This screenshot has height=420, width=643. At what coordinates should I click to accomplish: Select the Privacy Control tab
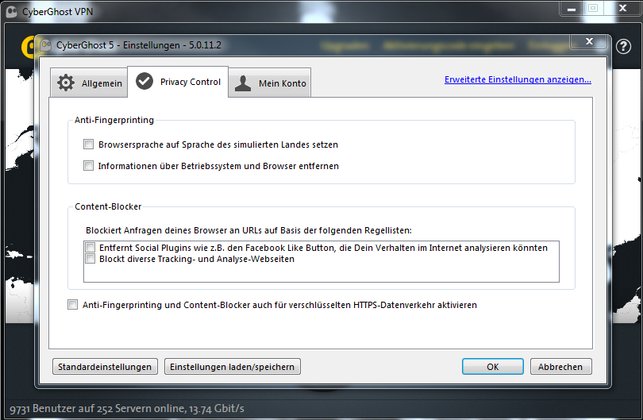click(x=178, y=82)
